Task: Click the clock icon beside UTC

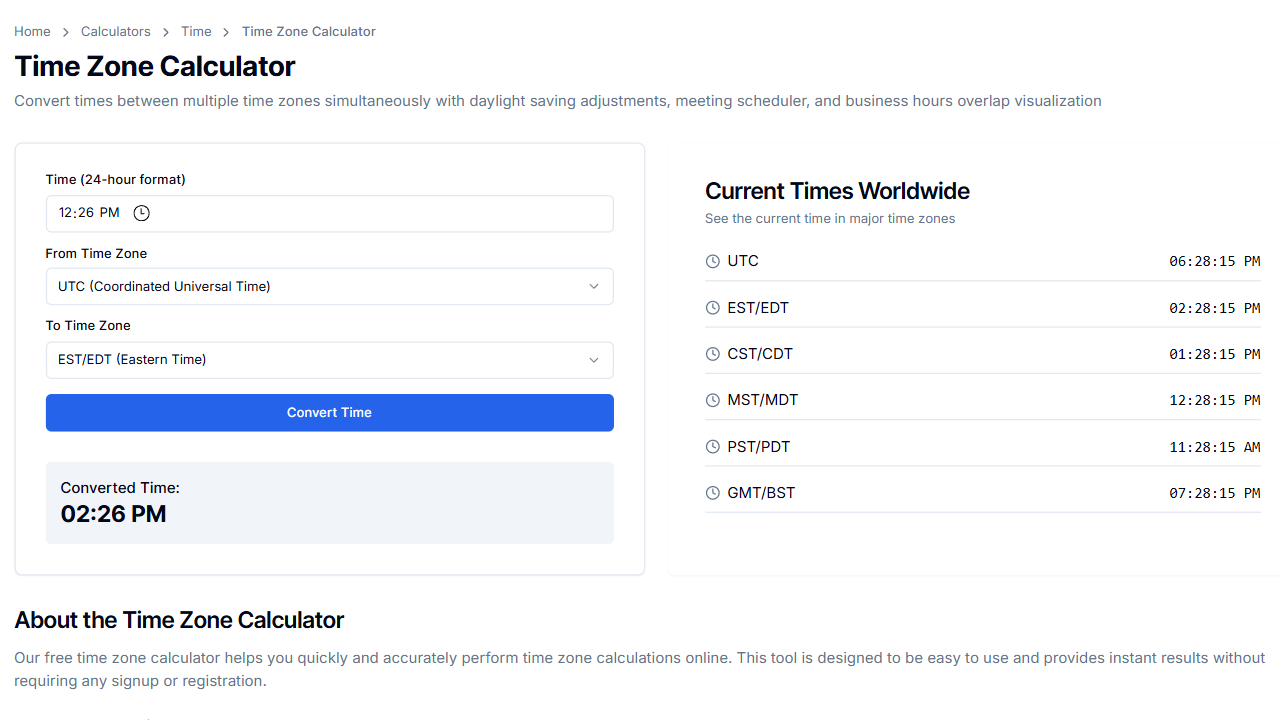Action: coord(712,261)
